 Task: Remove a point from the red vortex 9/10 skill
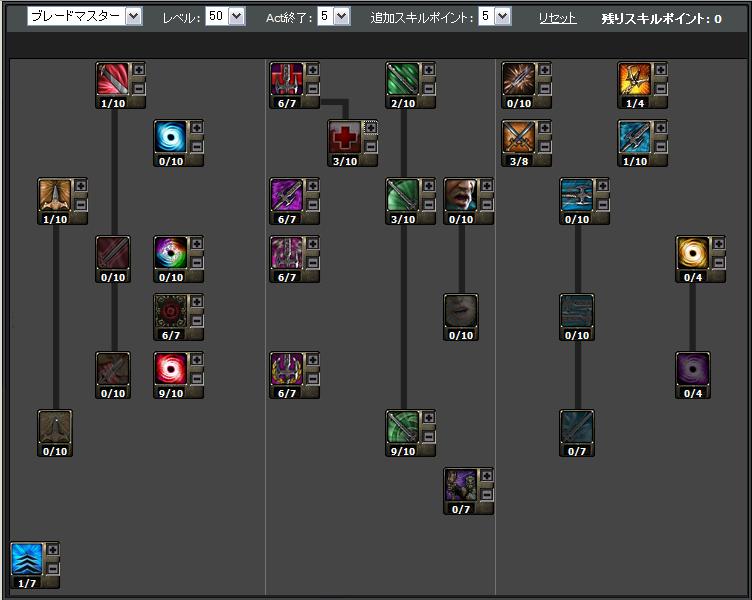pyautogui.click(x=197, y=378)
